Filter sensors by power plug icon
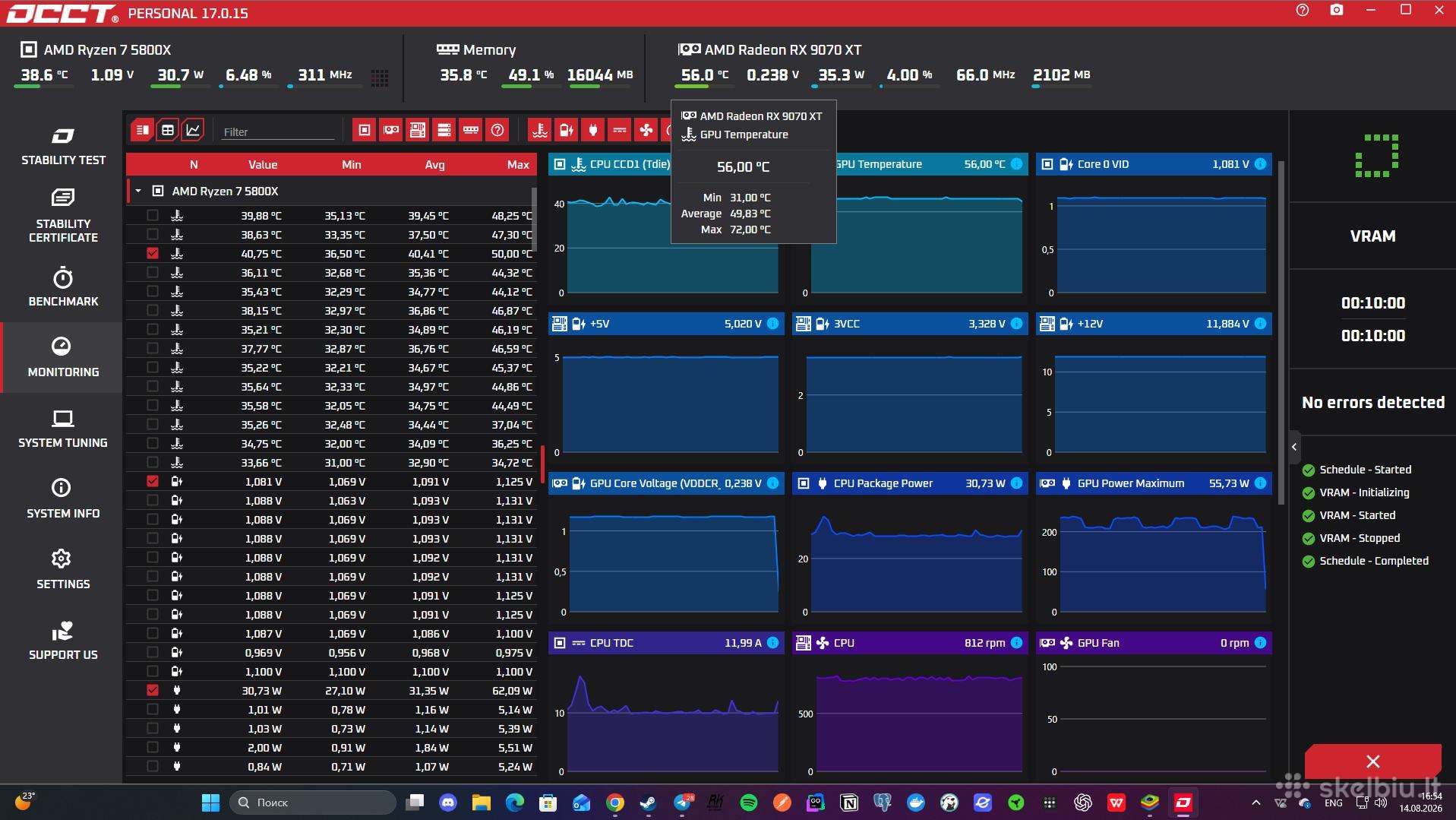 tap(593, 130)
